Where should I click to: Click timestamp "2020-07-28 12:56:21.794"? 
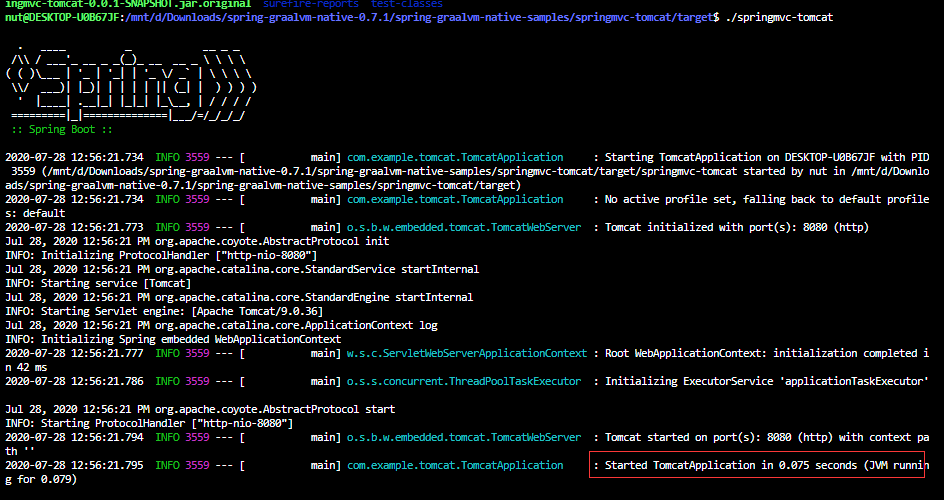[x=74, y=437]
